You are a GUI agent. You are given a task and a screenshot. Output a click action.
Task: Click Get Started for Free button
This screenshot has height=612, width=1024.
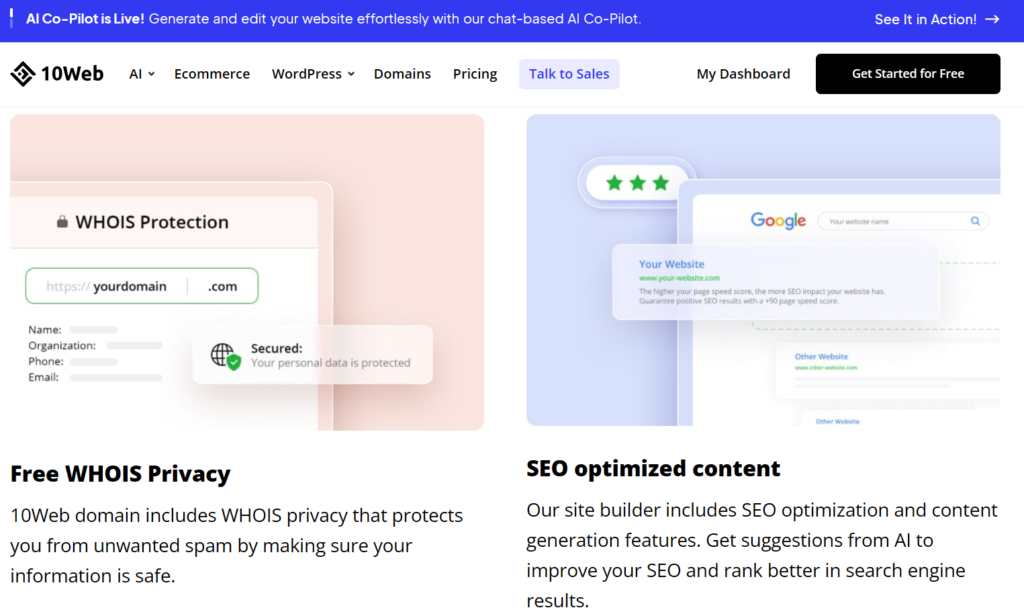tap(908, 74)
